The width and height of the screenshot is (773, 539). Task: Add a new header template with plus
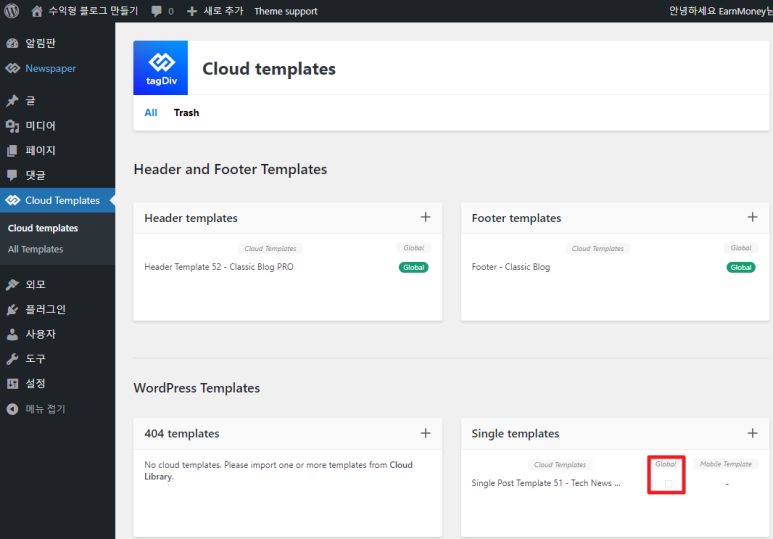(x=425, y=217)
